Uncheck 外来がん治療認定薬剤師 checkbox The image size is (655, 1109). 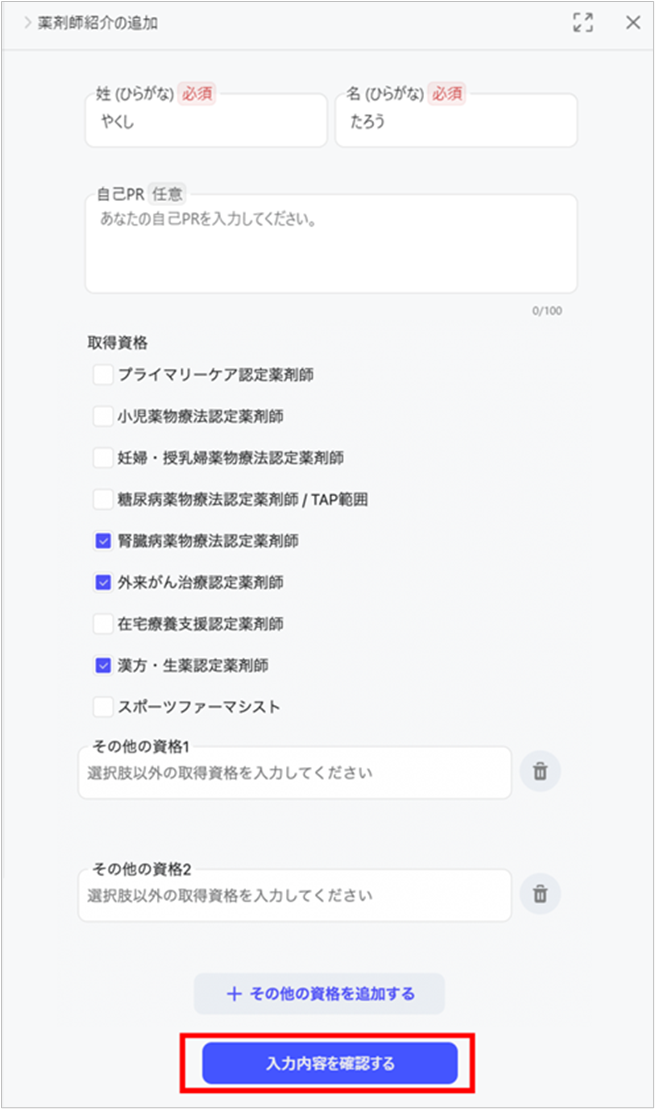click(x=103, y=582)
